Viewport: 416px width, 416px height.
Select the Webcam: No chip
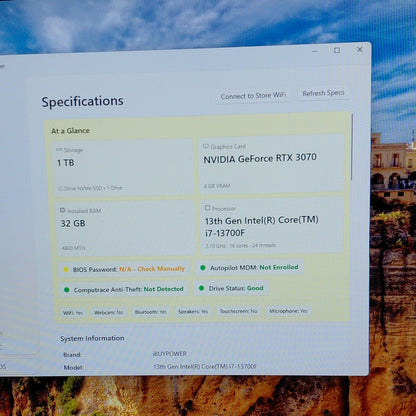[x=109, y=312]
